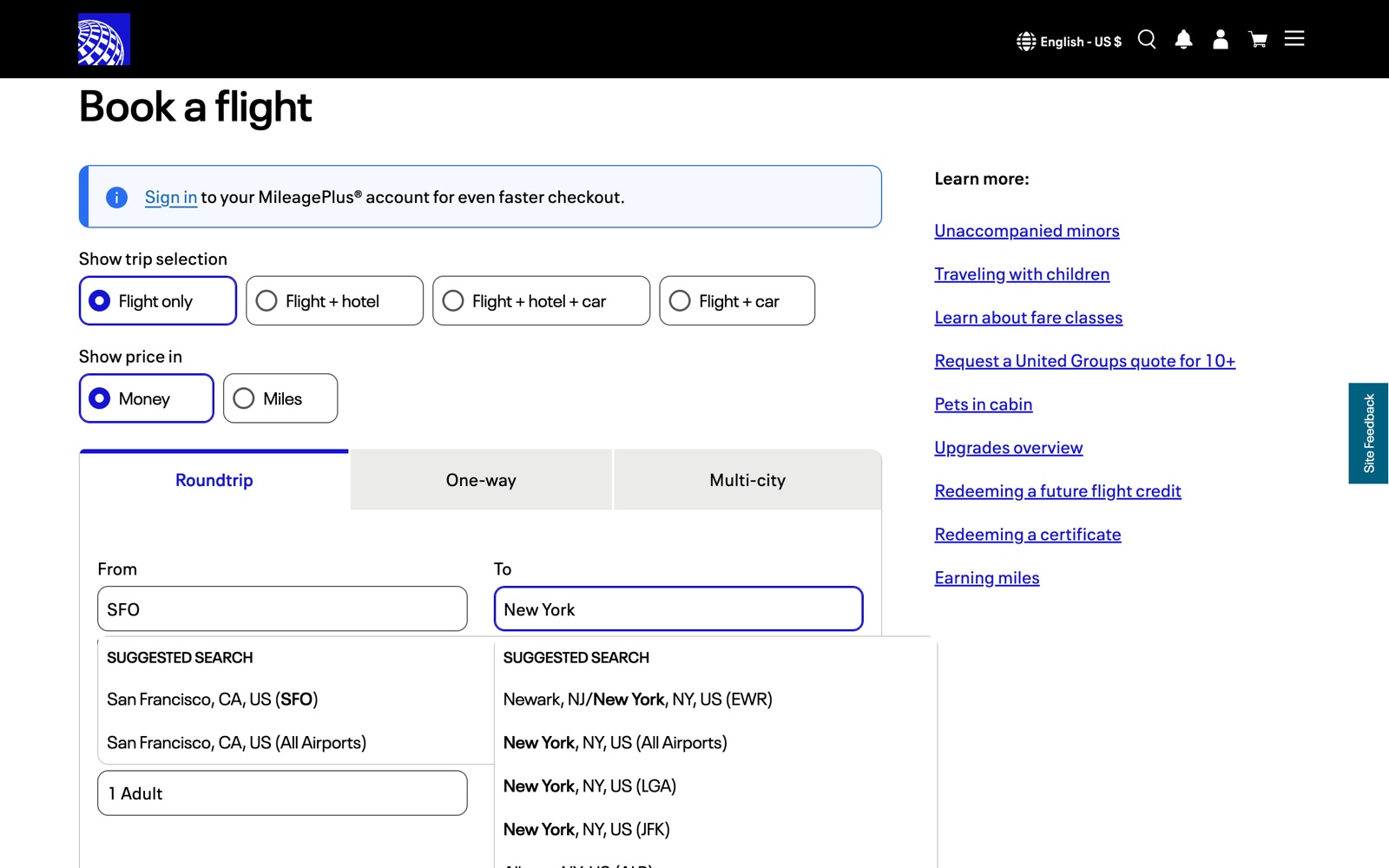Open the Site Feedback side tab
The height and width of the screenshot is (868, 1389).
pos(1369,433)
